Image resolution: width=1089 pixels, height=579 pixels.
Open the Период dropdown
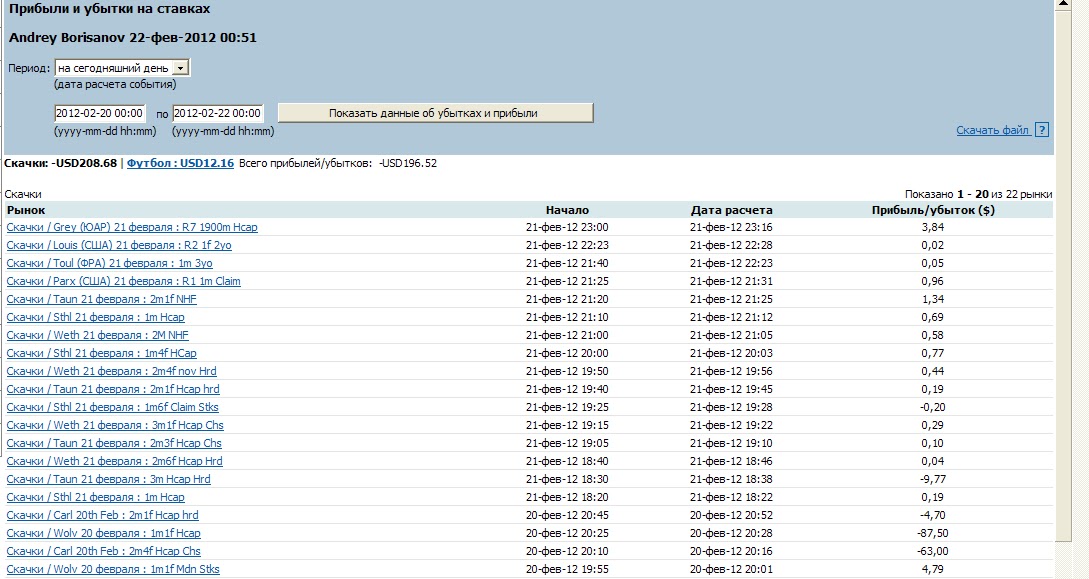122,68
